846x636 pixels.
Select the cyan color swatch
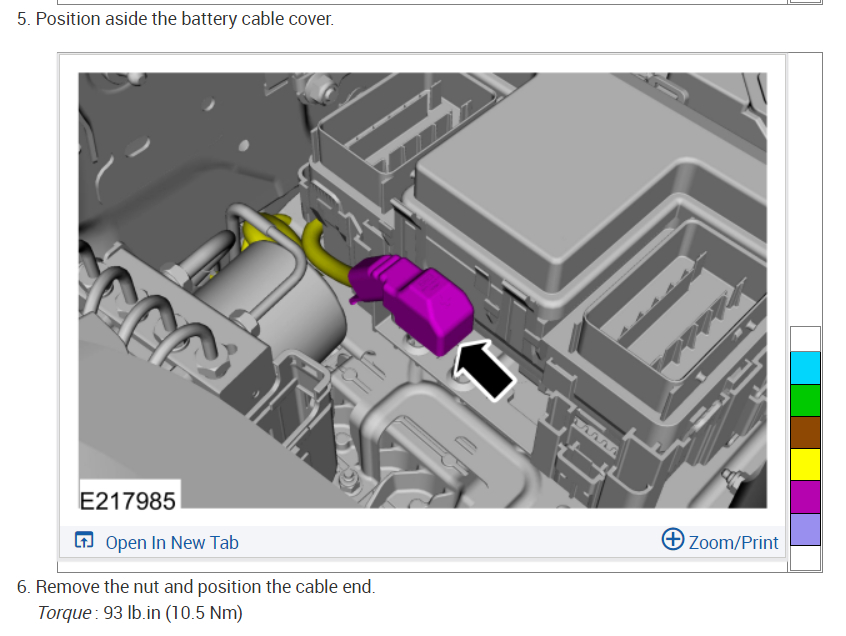805,367
